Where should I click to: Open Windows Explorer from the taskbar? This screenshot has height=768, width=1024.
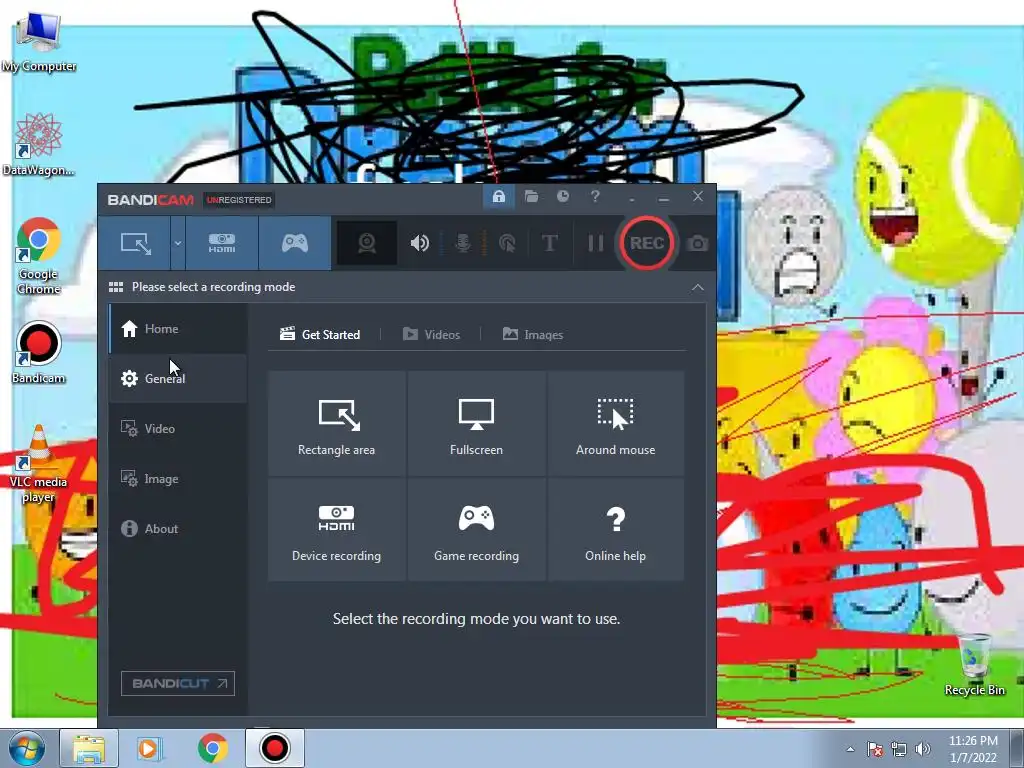[x=89, y=748]
